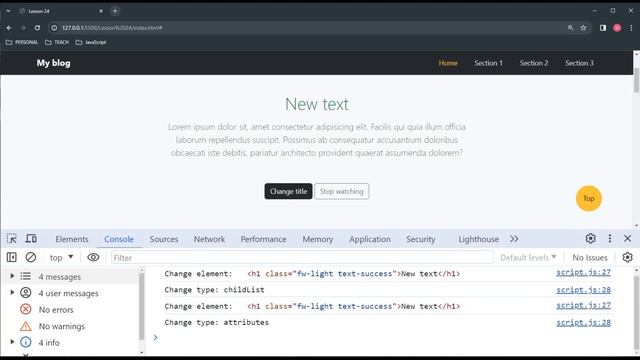This screenshot has width=640, height=360.
Task: Open the Home nav link
Action: pyautogui.click(x=448, y=63)
